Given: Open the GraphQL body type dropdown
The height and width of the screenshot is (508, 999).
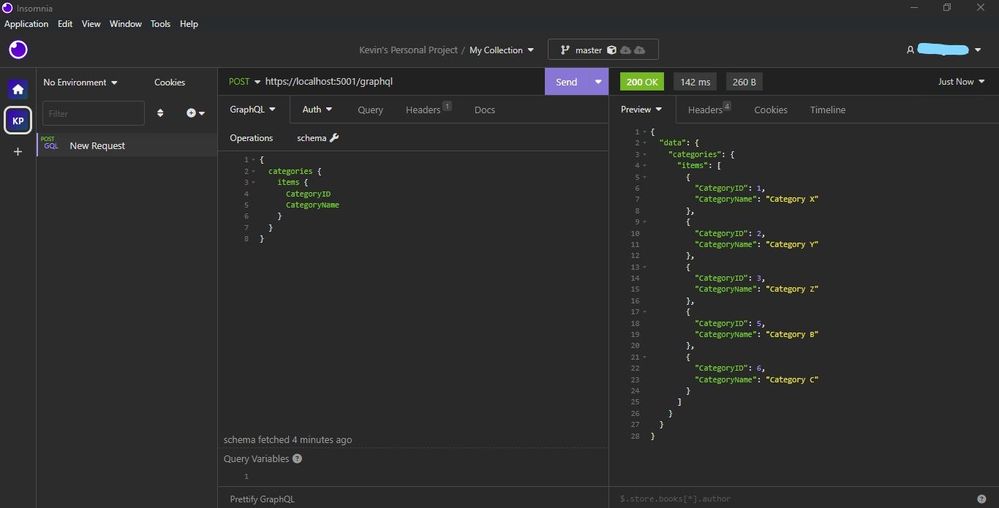Looking at the screenshot, I should pos(252,109).
